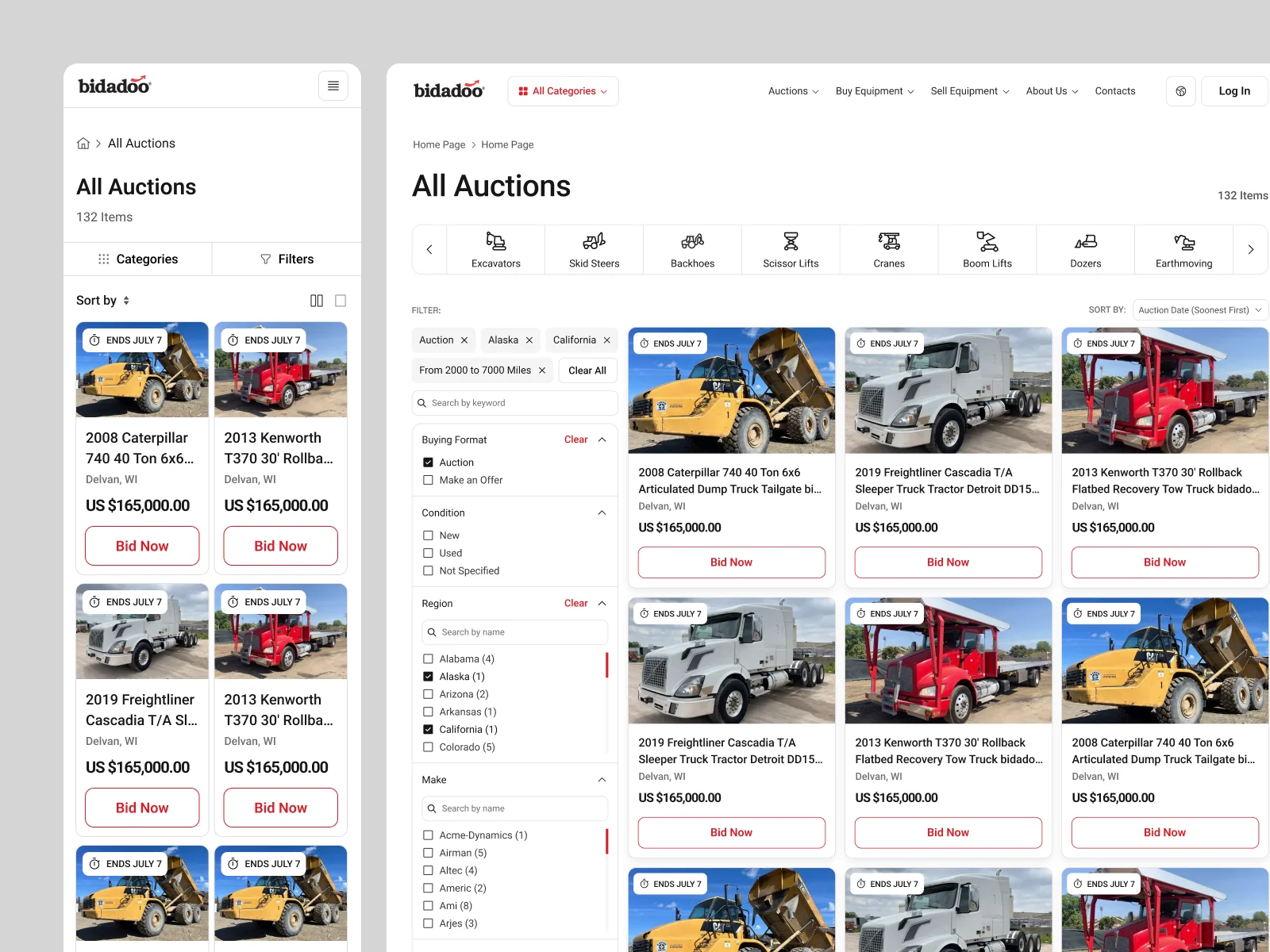Open the hamburger menu in mobile view
The width and height of the screenshot is (1270, 952).
(x=333, y=86)
